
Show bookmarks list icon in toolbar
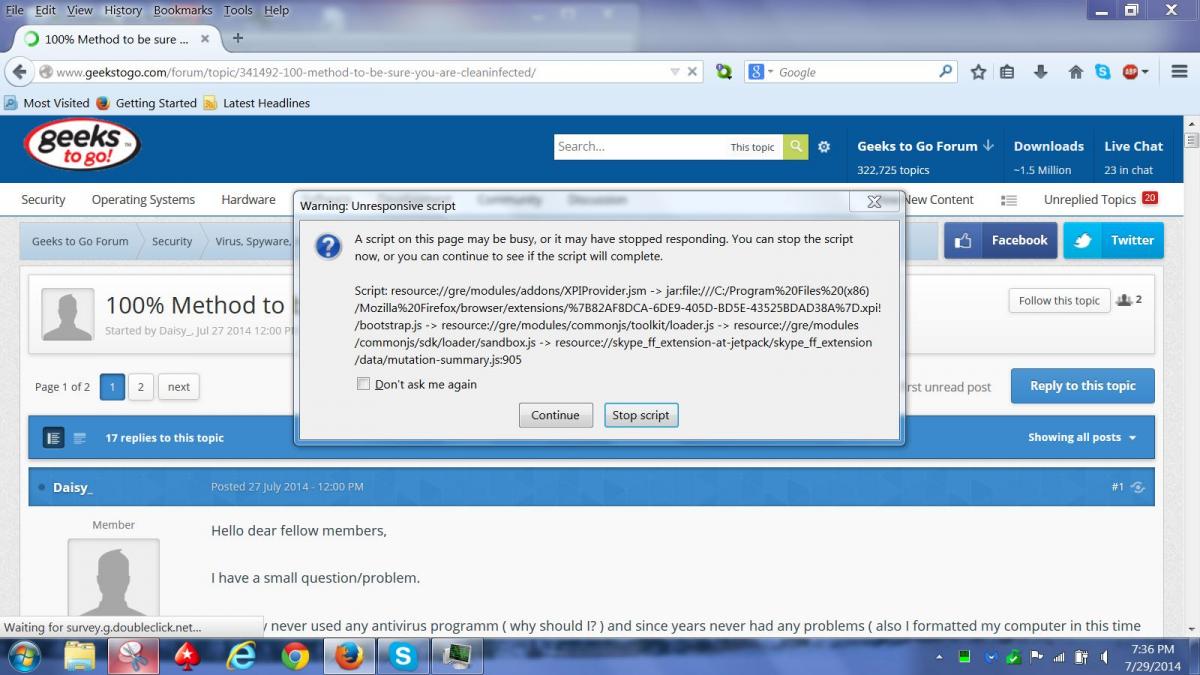1007,72
